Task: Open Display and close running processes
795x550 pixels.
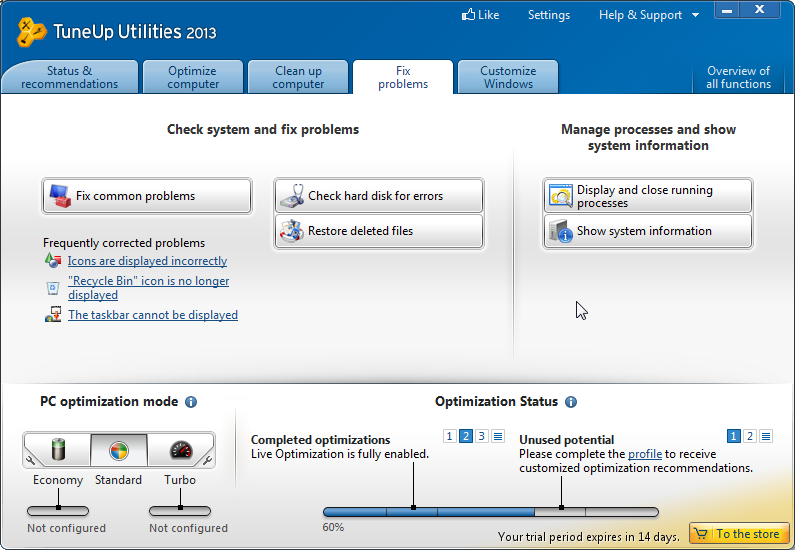Action: click(647, 196)
